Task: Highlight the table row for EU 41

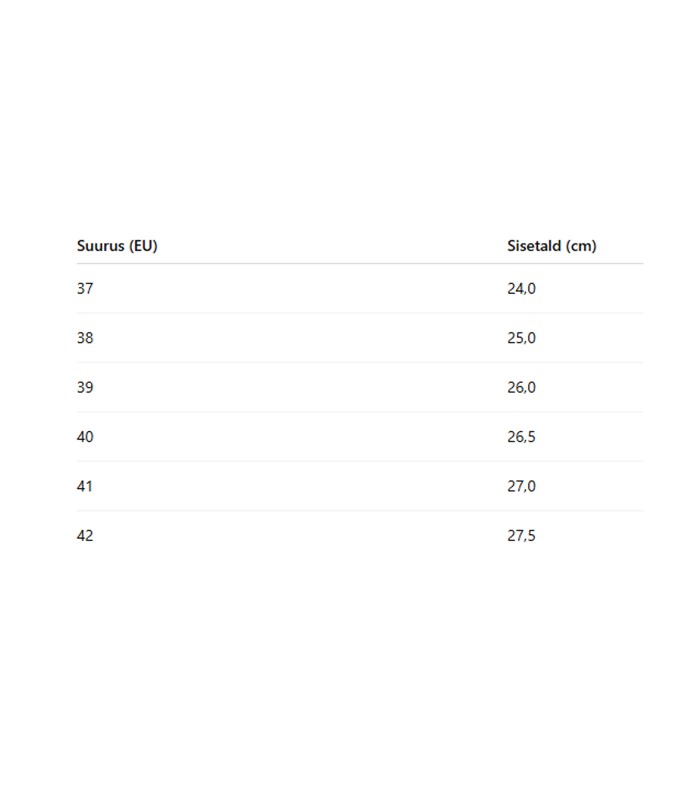Action: (x=300, y=487)
